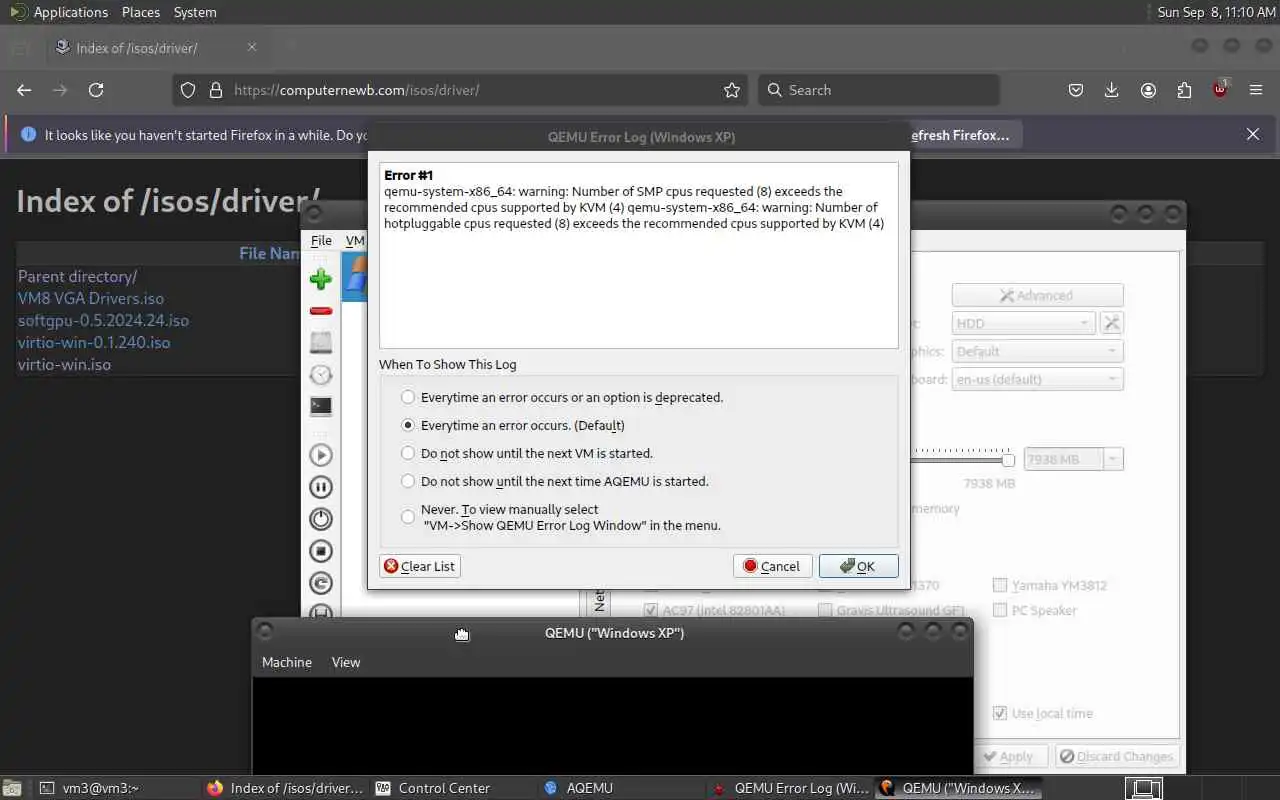The height and width of the screenshot is (800, 1280).
Task: Toggle the AC97 (Intel 82801AA) checkbox
Action: [x=651, y=610]
